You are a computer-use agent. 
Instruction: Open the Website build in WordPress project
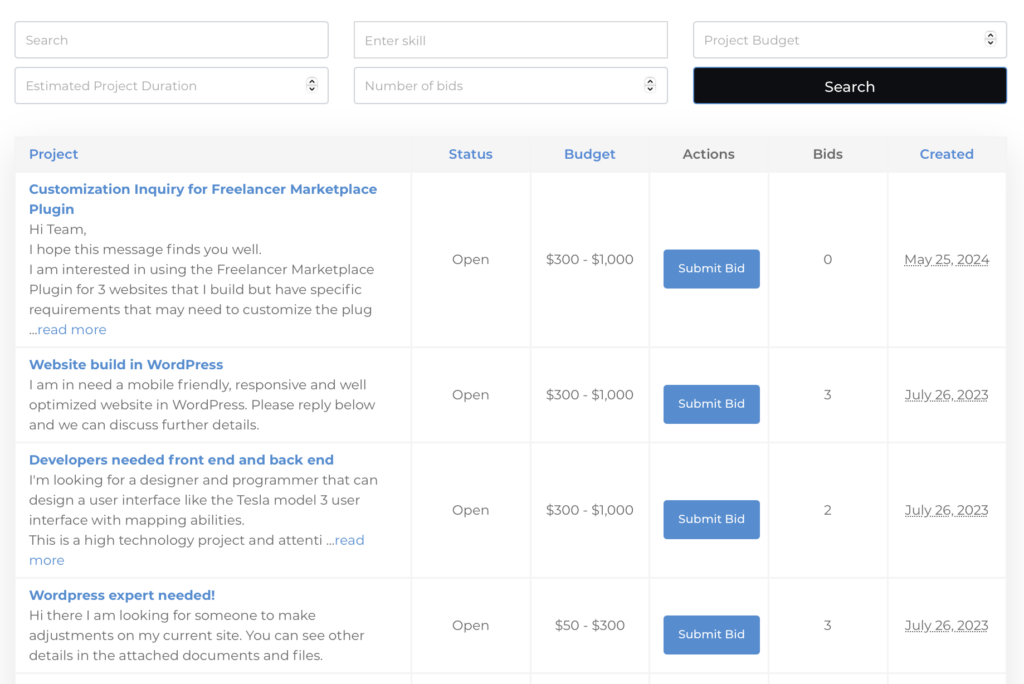pyautogui.click(x=126, y=365)
